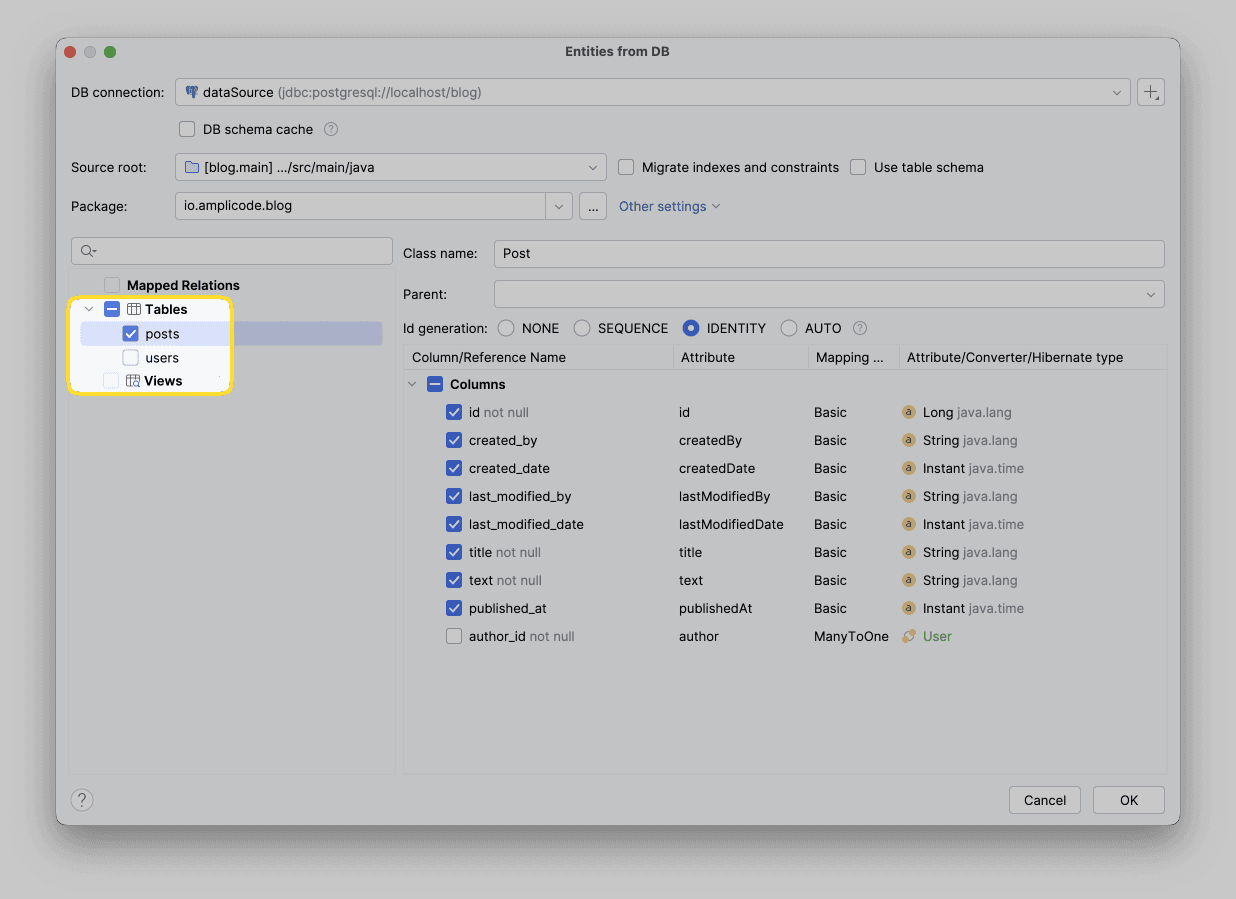Click the OK button
The width and height of the screenshot is (1236, 899).
pyautogui.click(x=1129, y=800)
